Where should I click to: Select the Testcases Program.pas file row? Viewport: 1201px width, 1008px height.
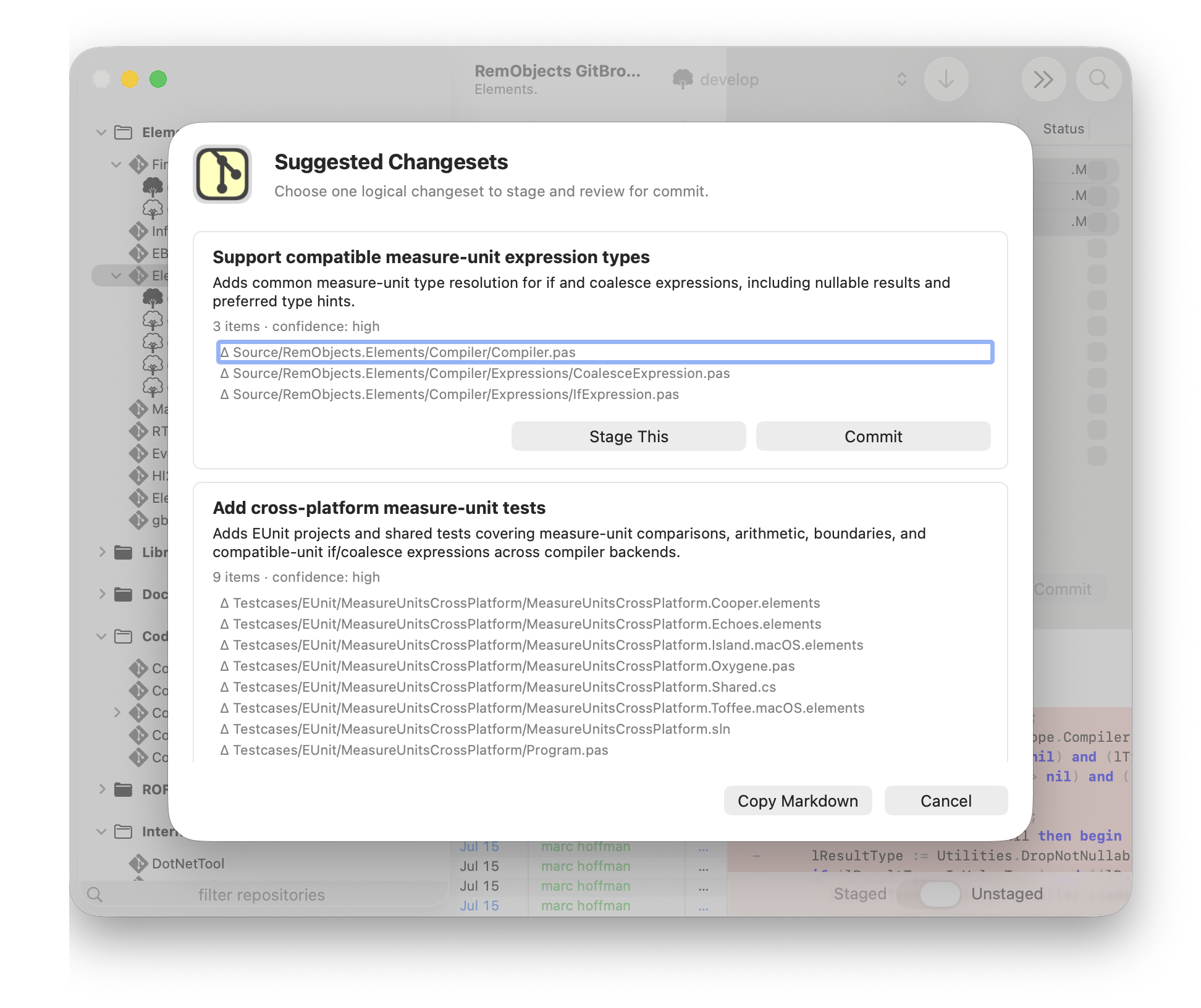point(605,750)
